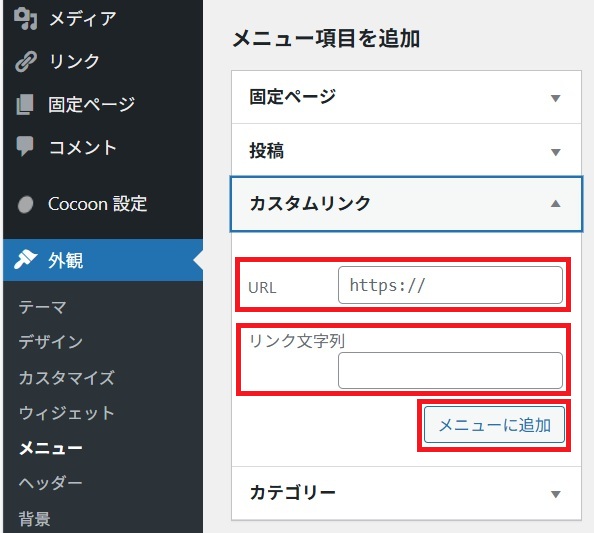Open テーマ in the sidebar submenu
Screen dimensions: 594x533
click(x=43, y=306)
